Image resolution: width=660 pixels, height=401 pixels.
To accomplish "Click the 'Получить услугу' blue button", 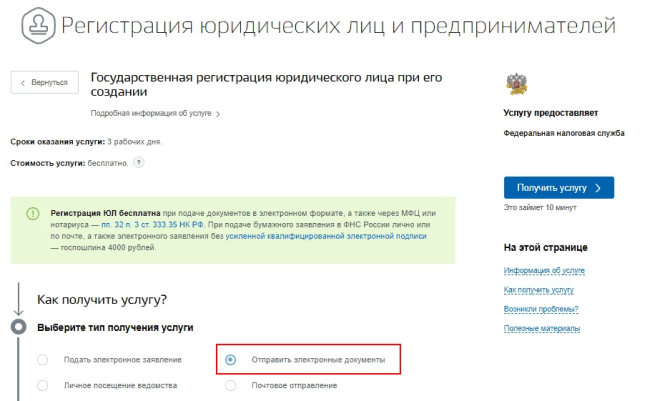I will pos(559,188).
